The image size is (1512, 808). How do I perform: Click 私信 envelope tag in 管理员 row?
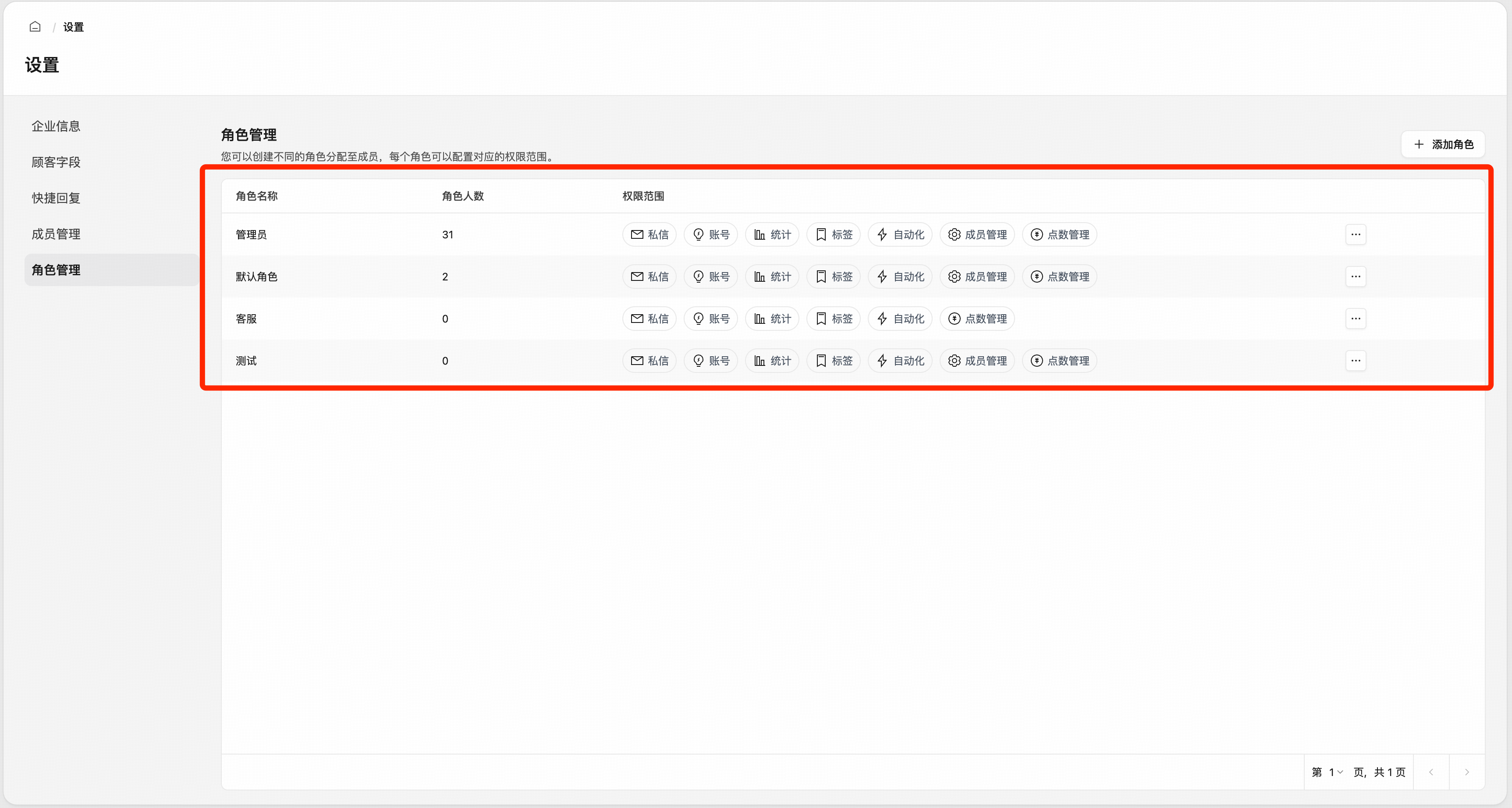pyautogui.click(x=649, y=235)
